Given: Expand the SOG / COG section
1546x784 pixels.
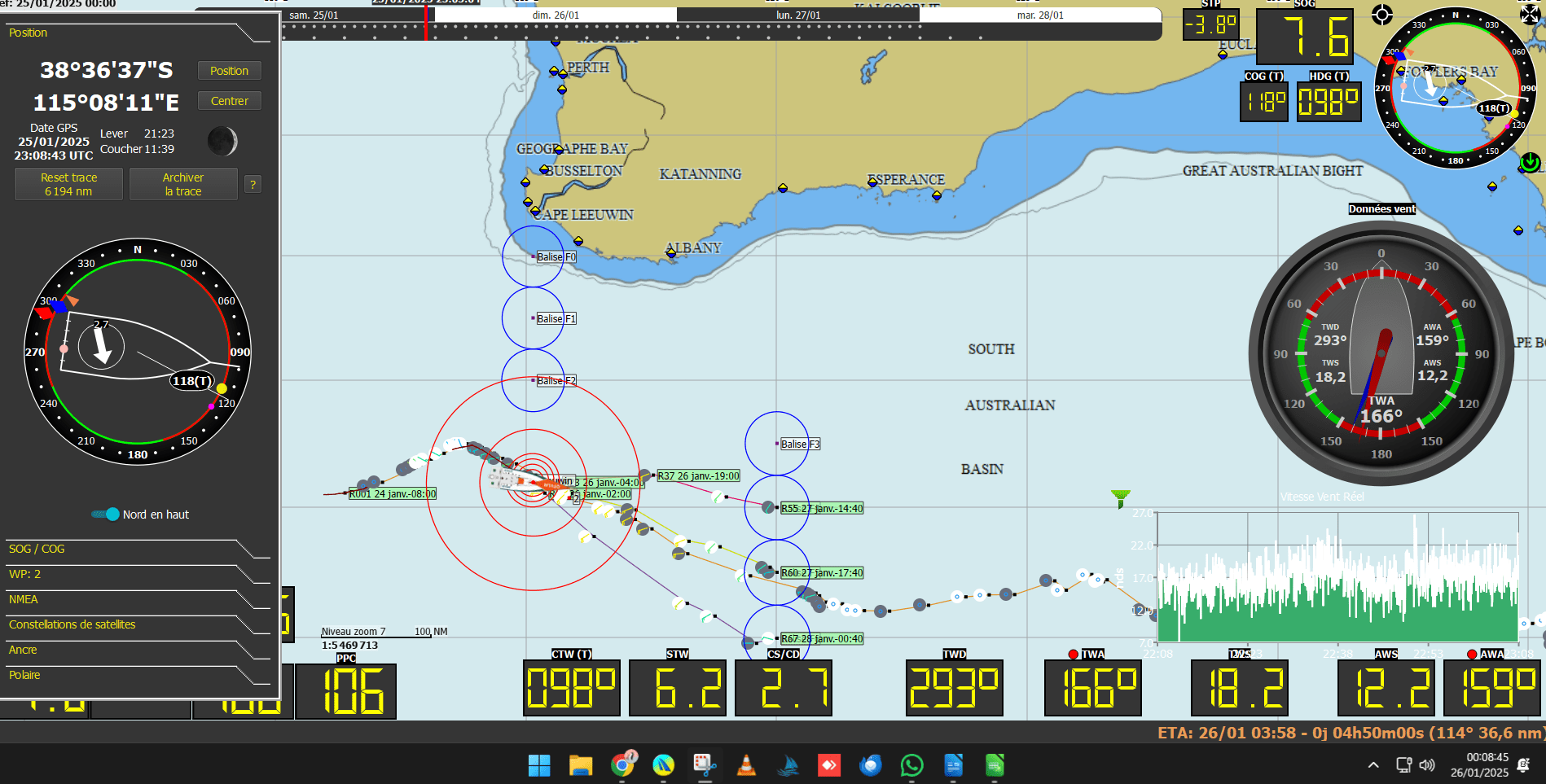Looking at the screenshot, I should click(138, 549).
